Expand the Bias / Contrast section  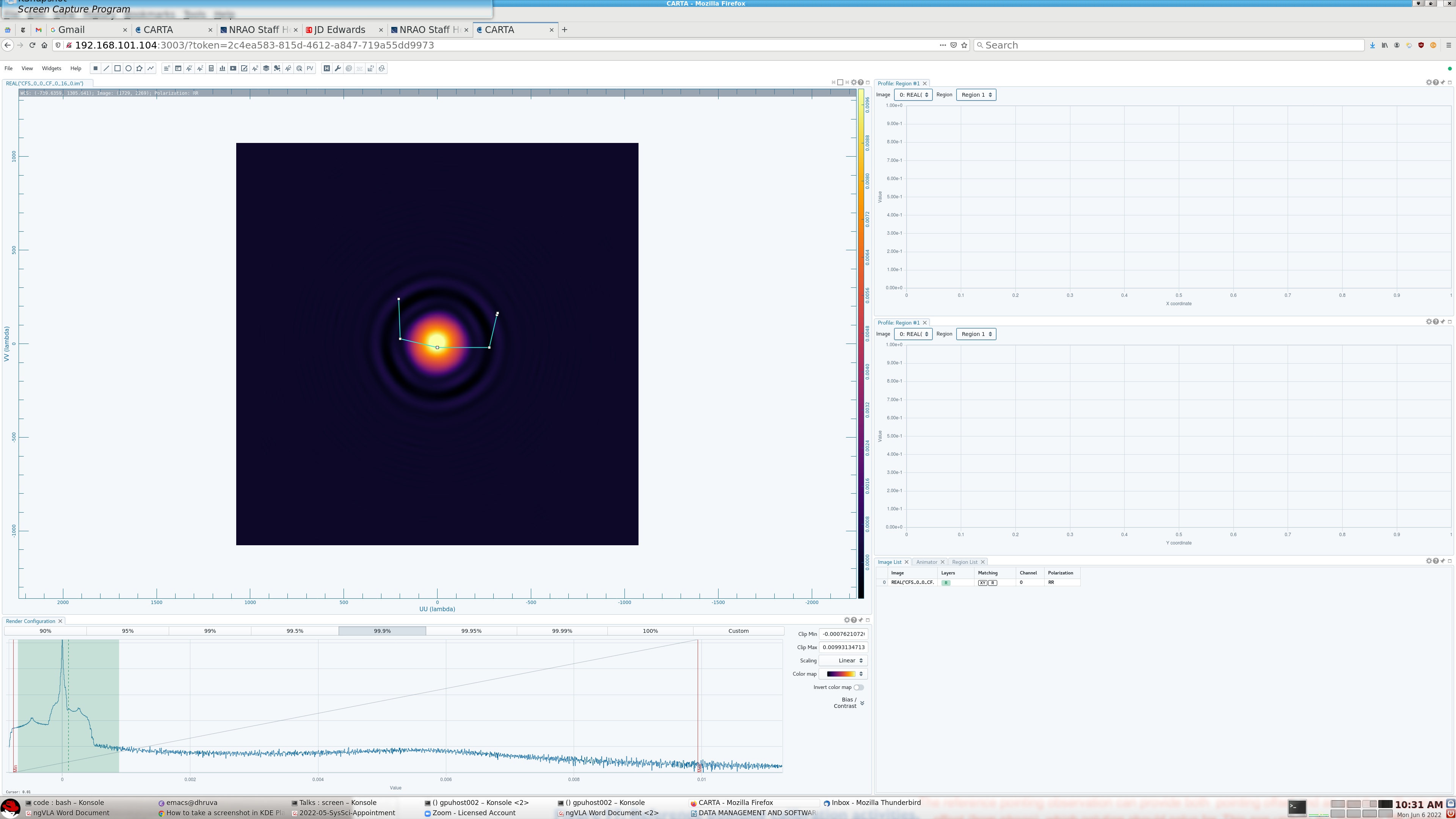pyautogui.click(x=861, y=703)
